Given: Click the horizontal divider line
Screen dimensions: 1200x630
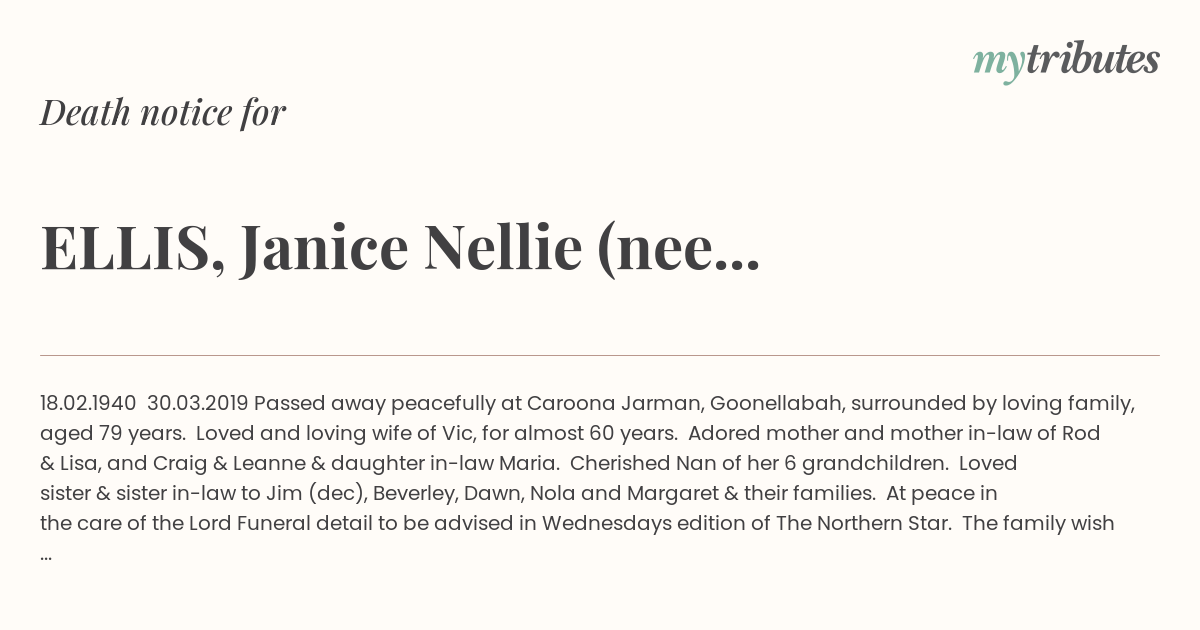Looking at the screenshot, I should (x=600, y=355).
